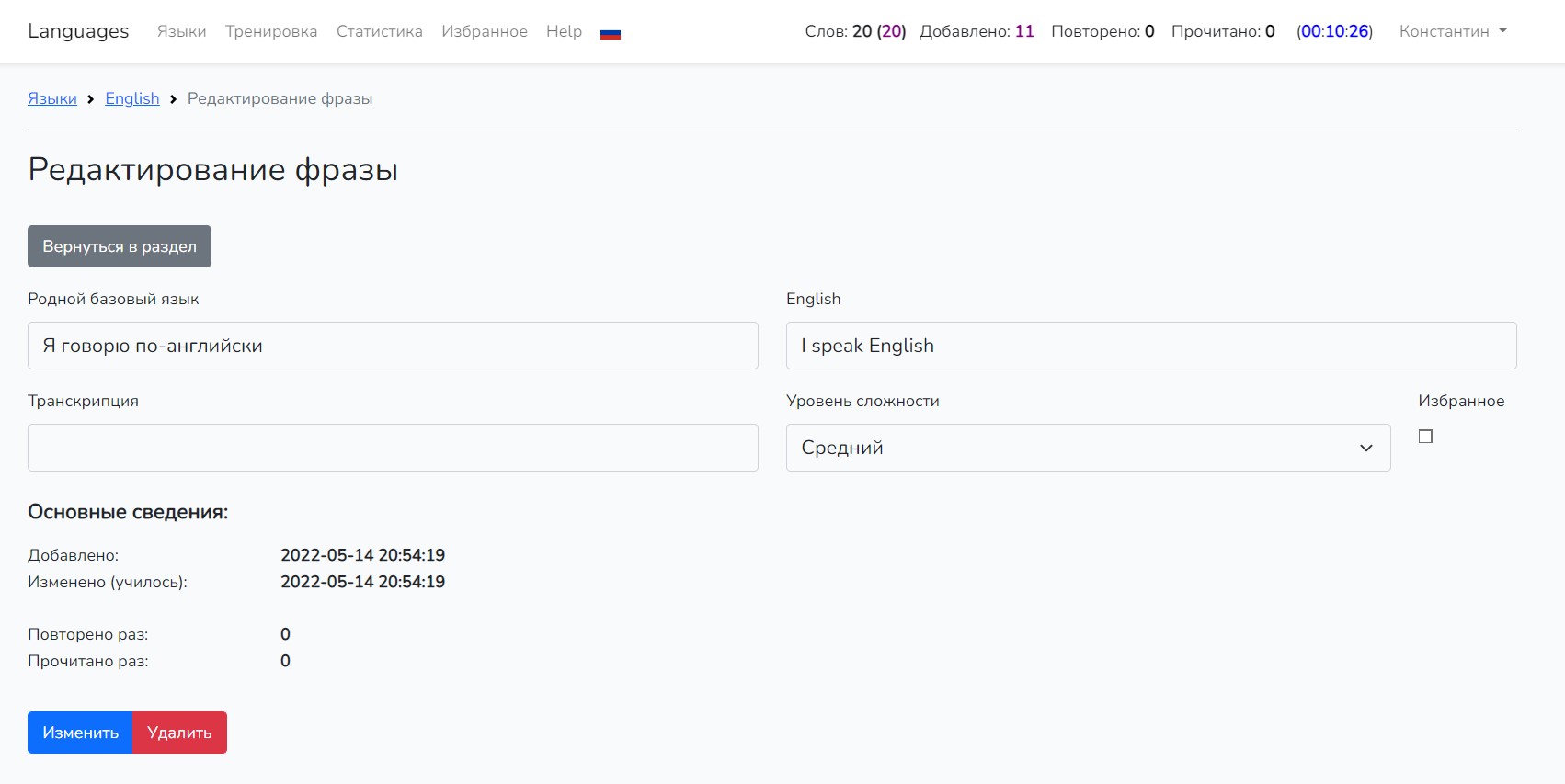Go to the Тренировка menu item
This screenshot has height=784, width=1565.
271,31
